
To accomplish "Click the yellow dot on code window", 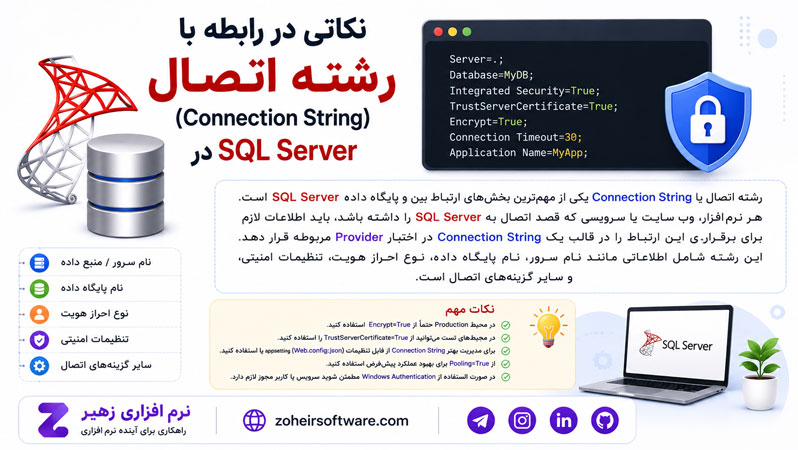I will coord(452,32).
